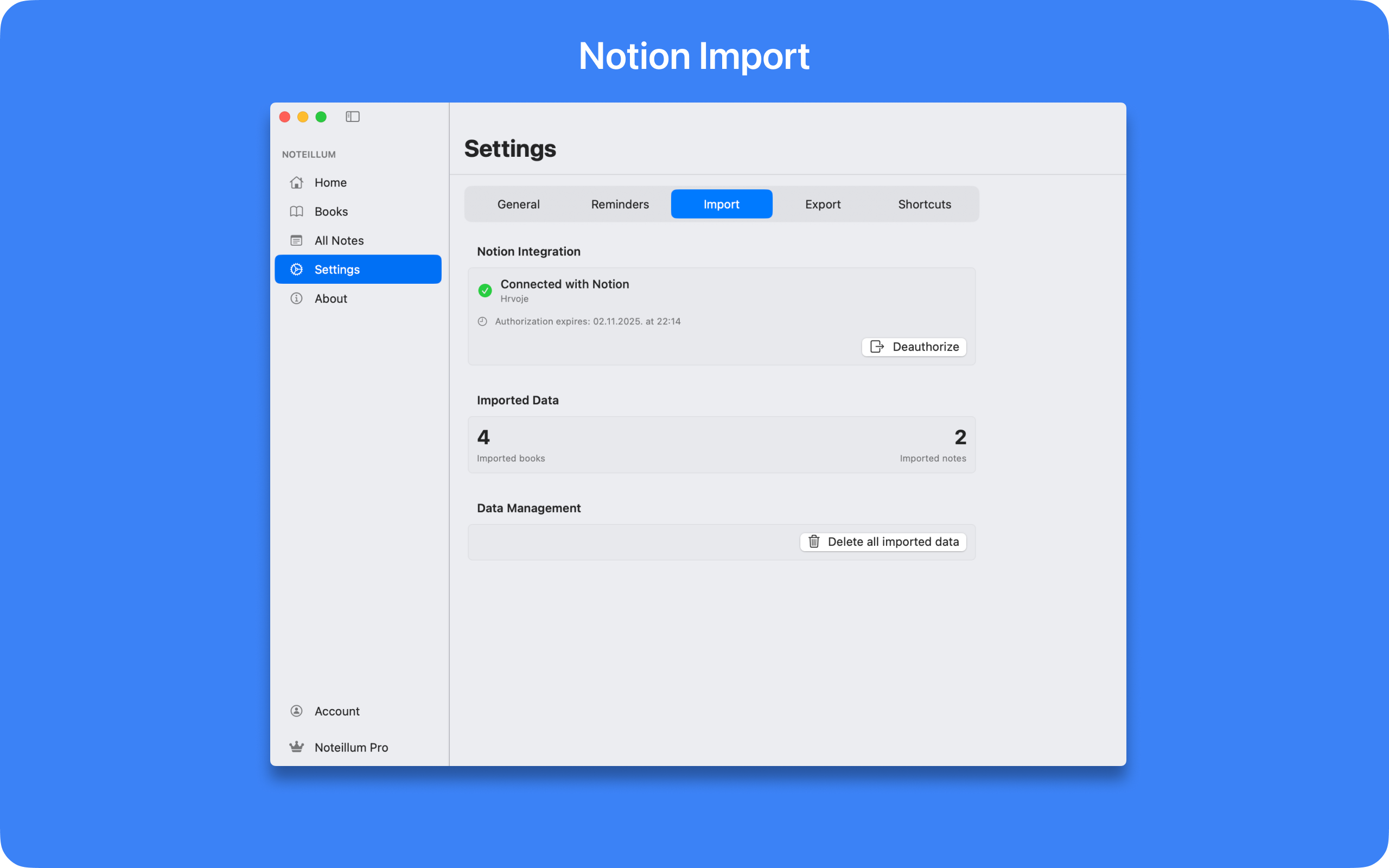Click the Settings gear icon in sidebar
The image size is (1389, 868).
point(296,269)
